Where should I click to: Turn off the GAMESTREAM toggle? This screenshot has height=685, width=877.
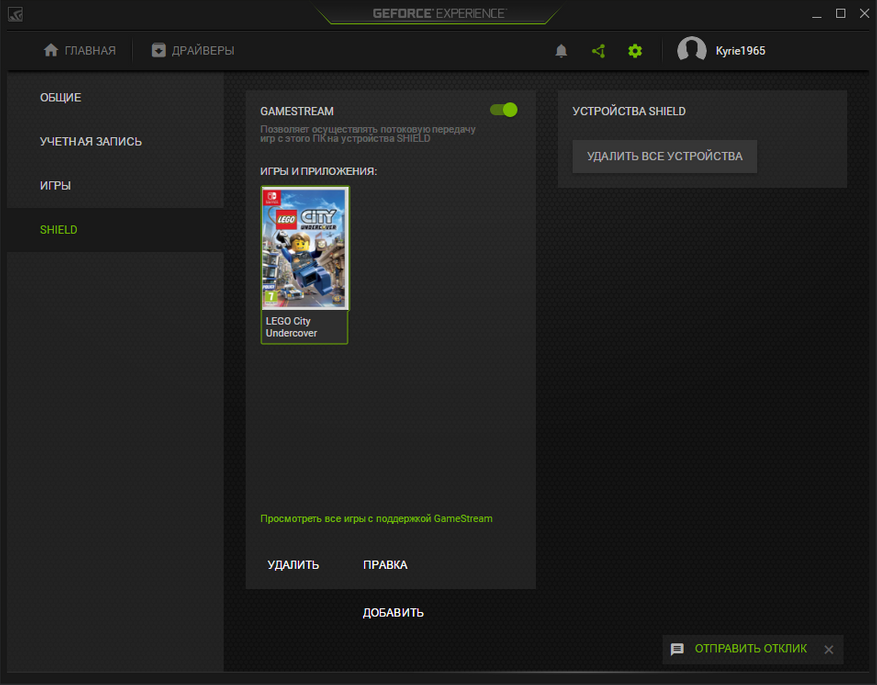point(503,110)
